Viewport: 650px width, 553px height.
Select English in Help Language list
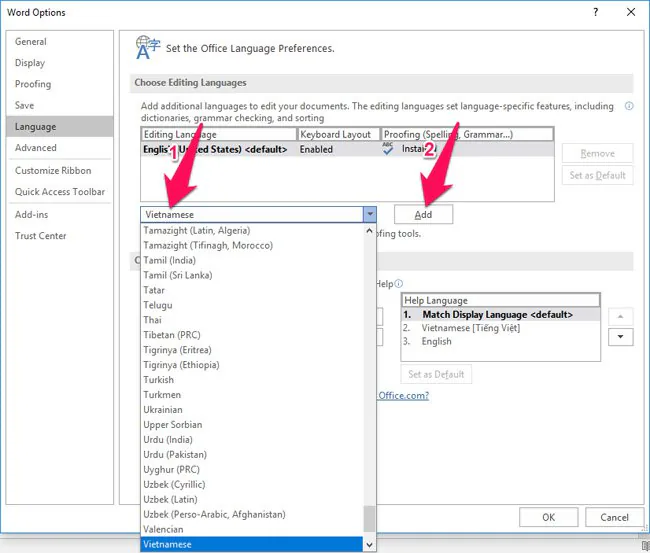(500, 341)
